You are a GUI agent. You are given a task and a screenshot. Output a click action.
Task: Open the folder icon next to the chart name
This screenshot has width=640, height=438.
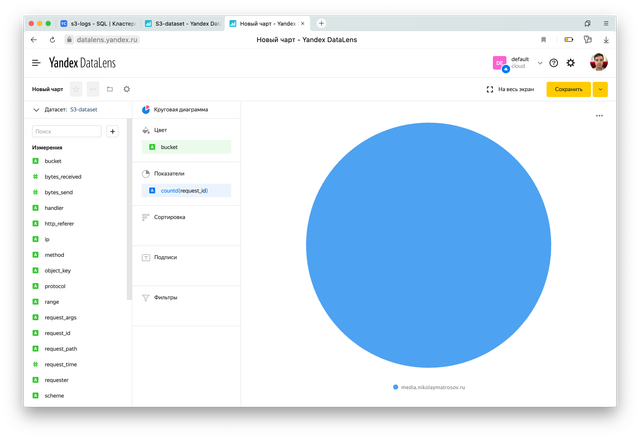(110, 89)
